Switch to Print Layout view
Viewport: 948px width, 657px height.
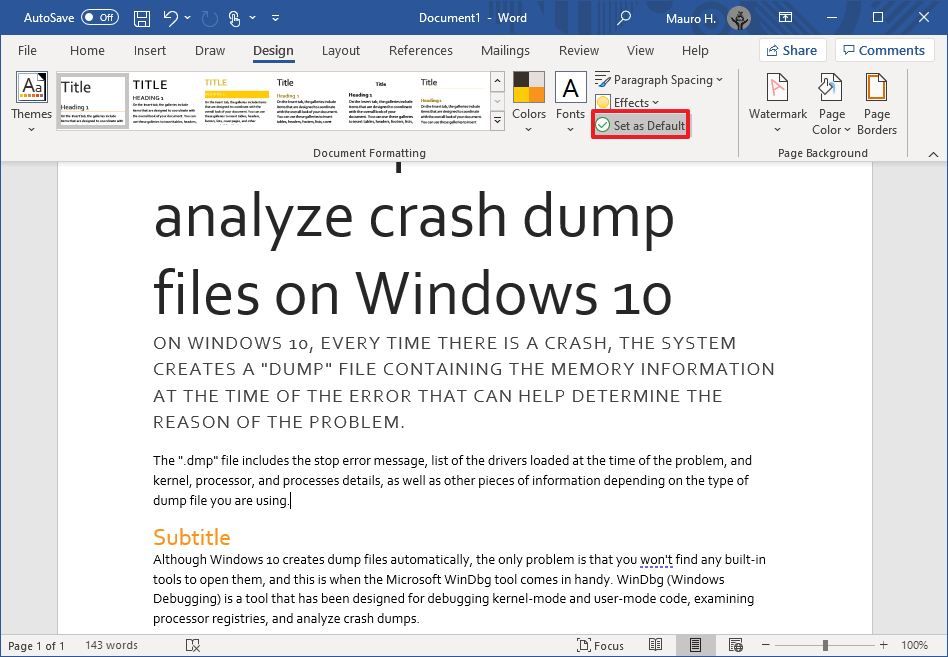click(695, 645)
